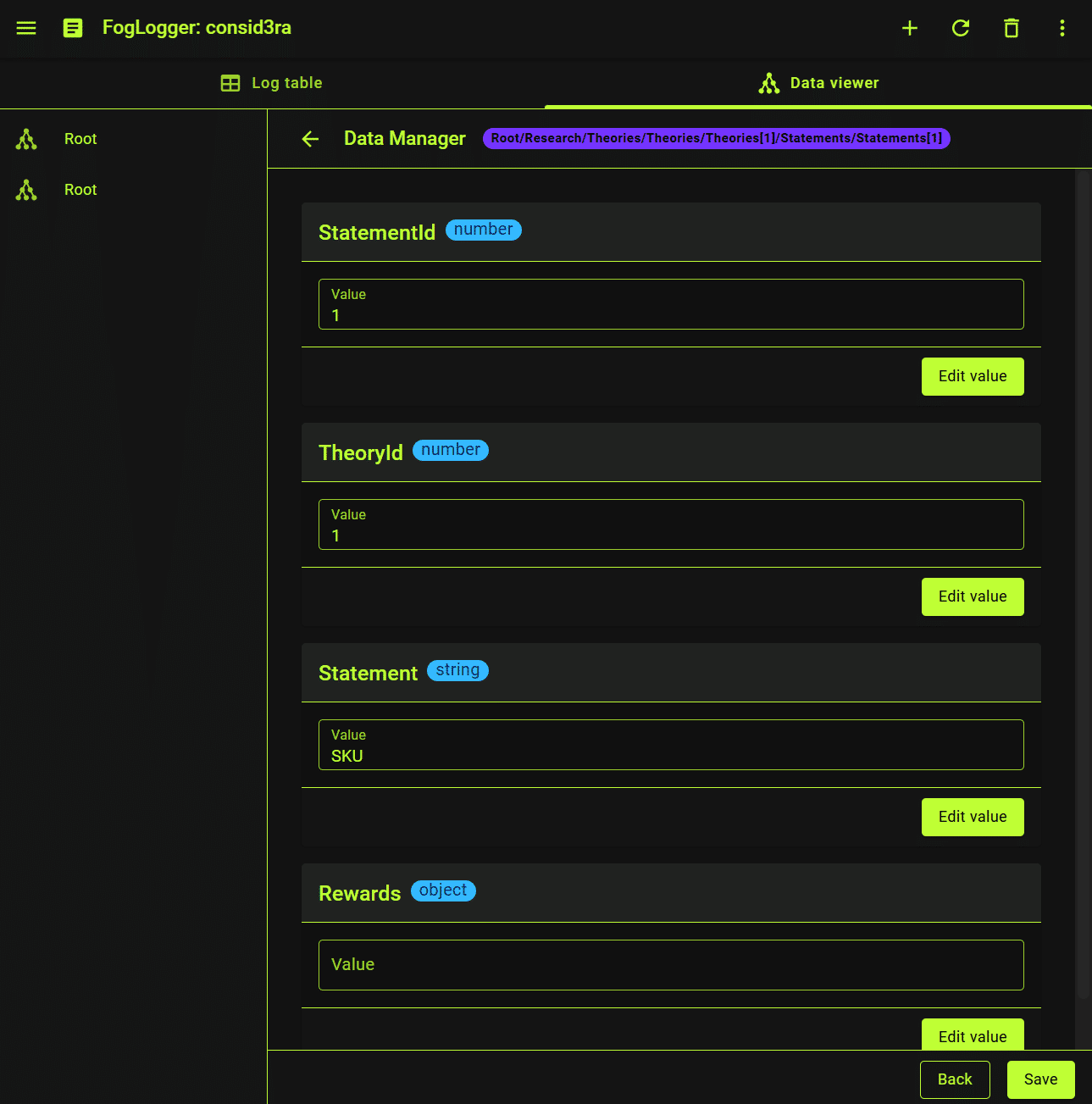
Task: Click the Rewards value field
Action: [x=671, y=965]
